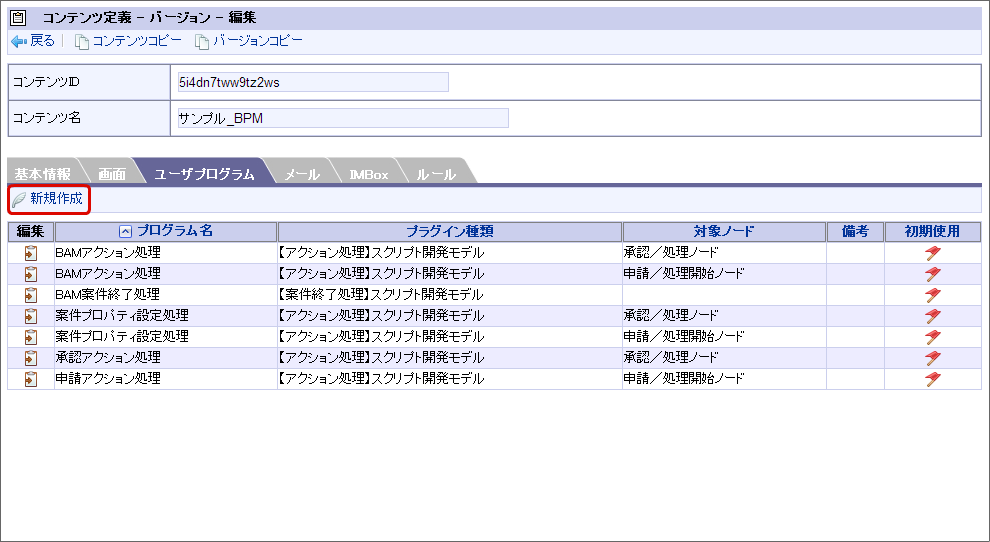This screenshot has height=542, width=990.
Task: Sort by プログラム名 column header
Action: pos(175,231)
